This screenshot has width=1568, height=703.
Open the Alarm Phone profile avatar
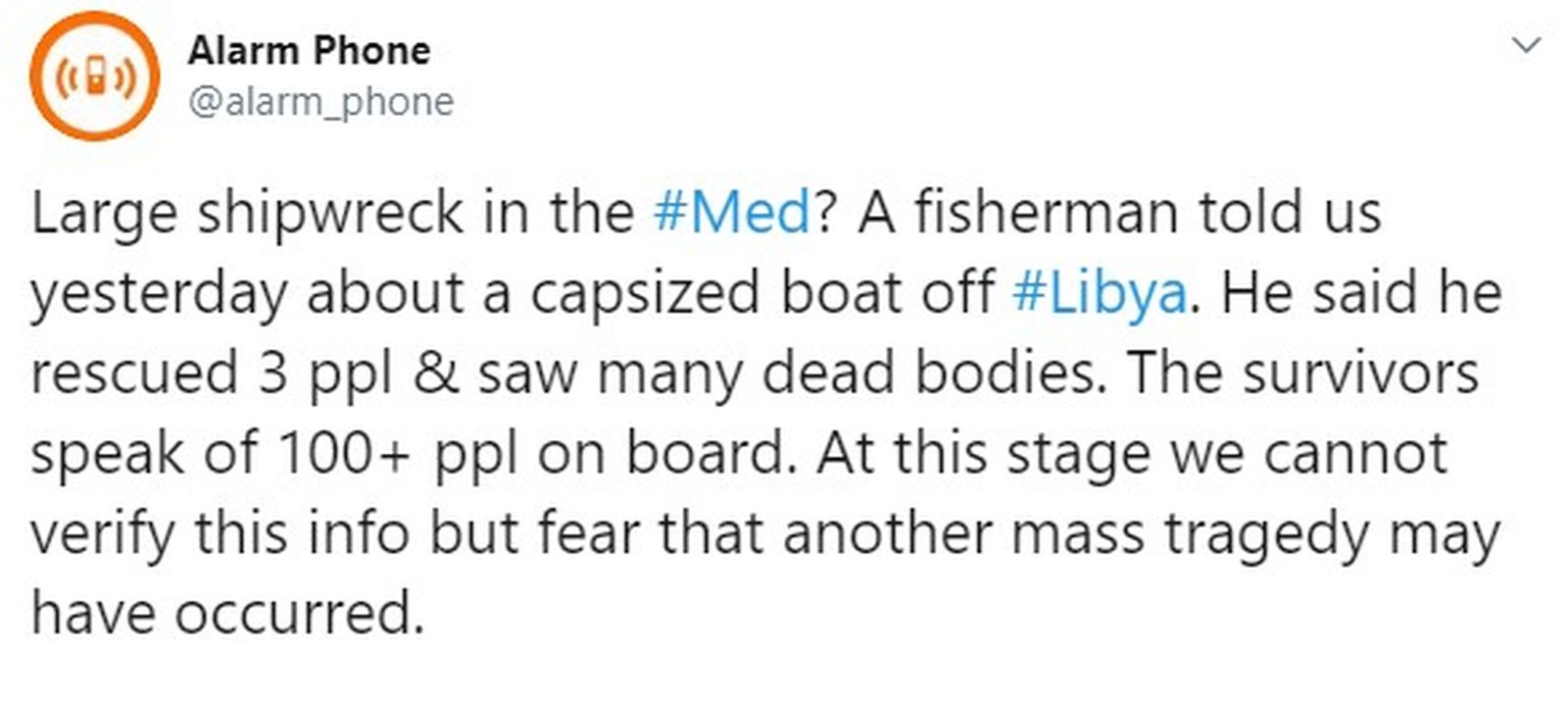coord(94,76)
